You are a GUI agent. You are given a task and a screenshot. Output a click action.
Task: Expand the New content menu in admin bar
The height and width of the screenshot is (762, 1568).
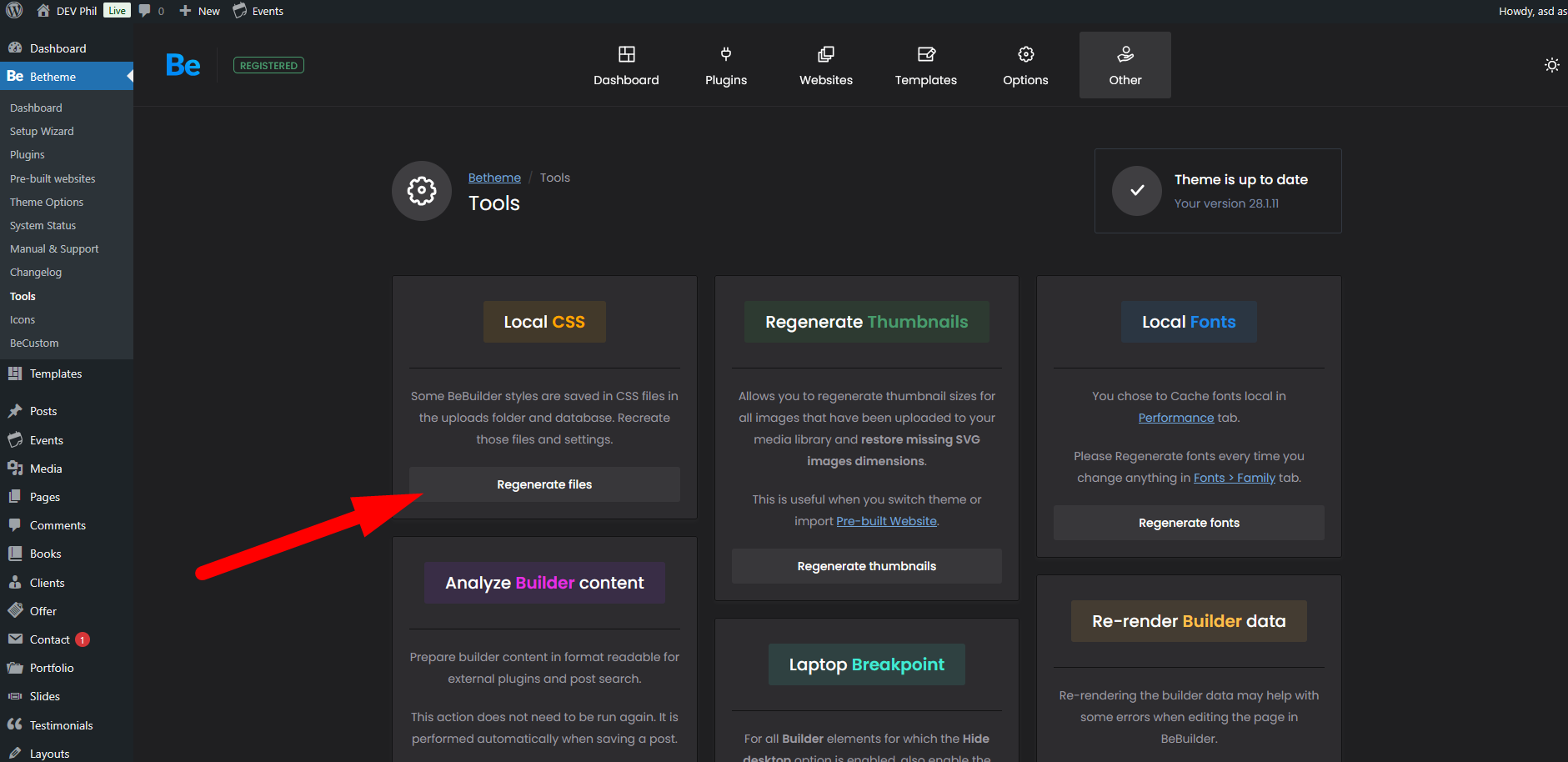coord(200,11)
